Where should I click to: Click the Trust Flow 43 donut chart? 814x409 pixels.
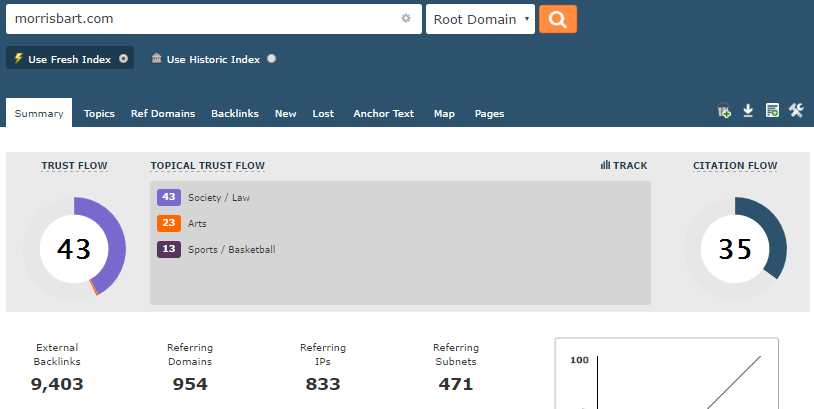coord(74,249)
